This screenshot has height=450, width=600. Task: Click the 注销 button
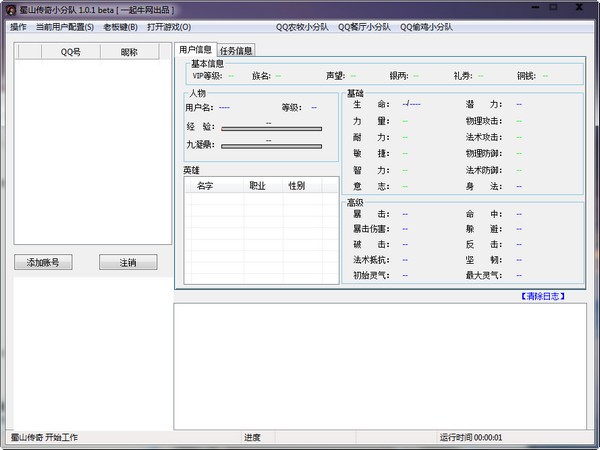tap(128, 262)
